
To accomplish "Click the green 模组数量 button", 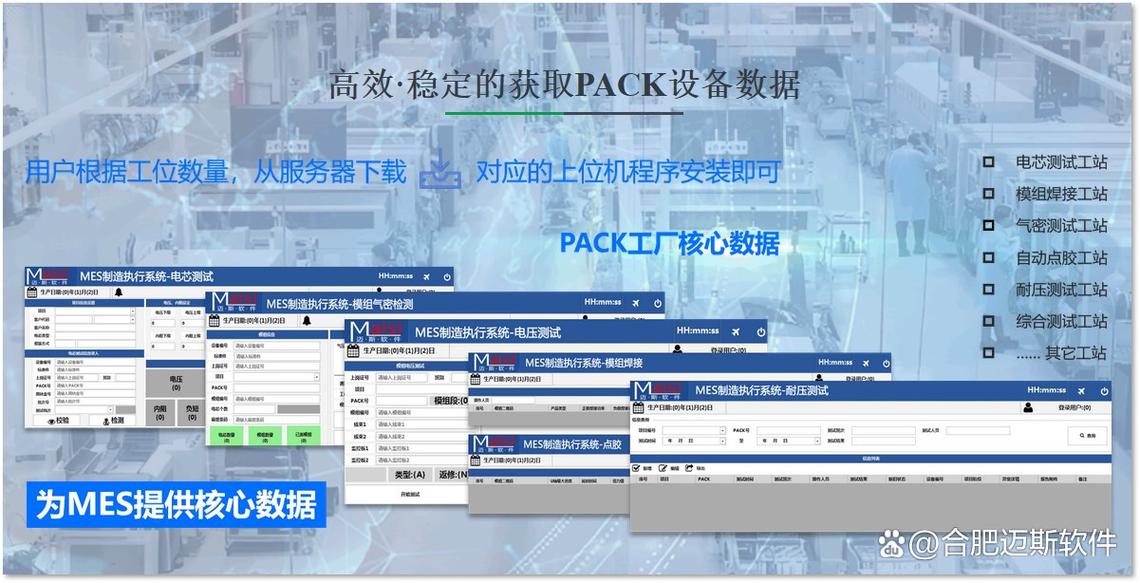I will 265,435.
